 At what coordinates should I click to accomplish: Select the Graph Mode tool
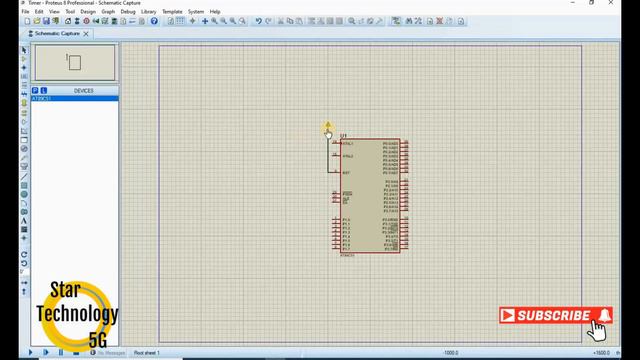(24, 131)
